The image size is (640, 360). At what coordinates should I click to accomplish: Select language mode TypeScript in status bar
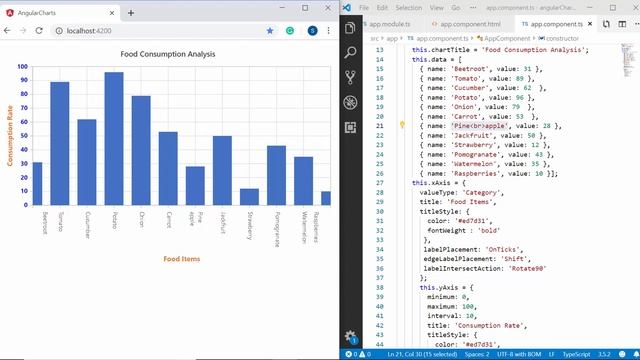pyautogui.click(x=576, y=354)
